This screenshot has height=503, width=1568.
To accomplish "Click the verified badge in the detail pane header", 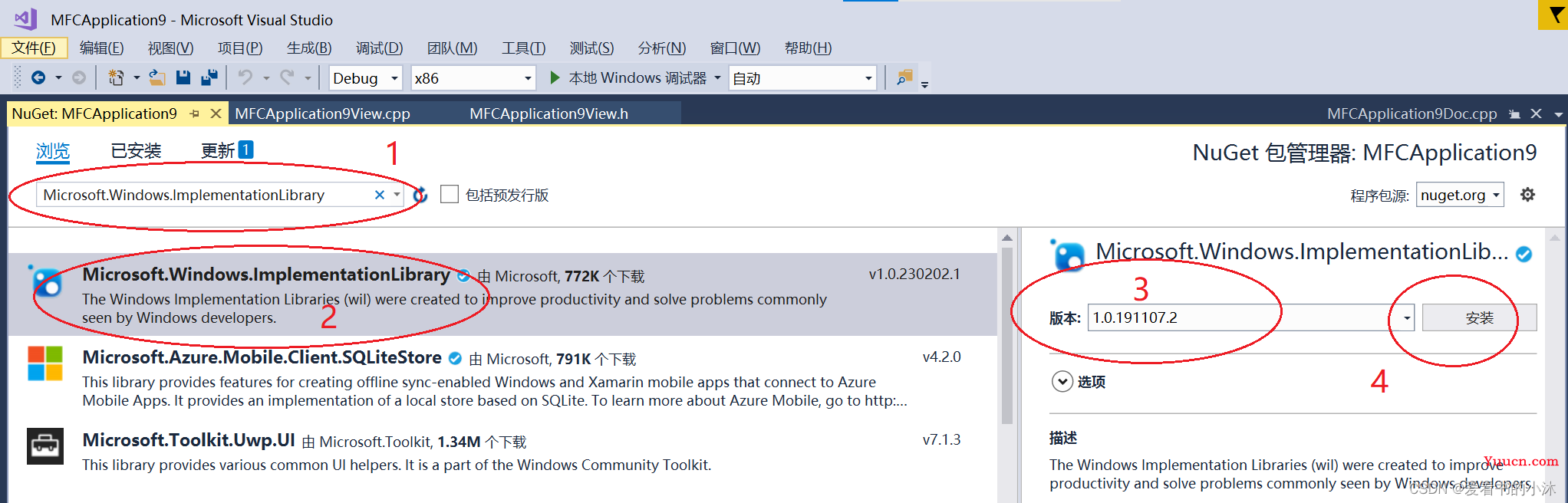I will (x=1524, y=255).
